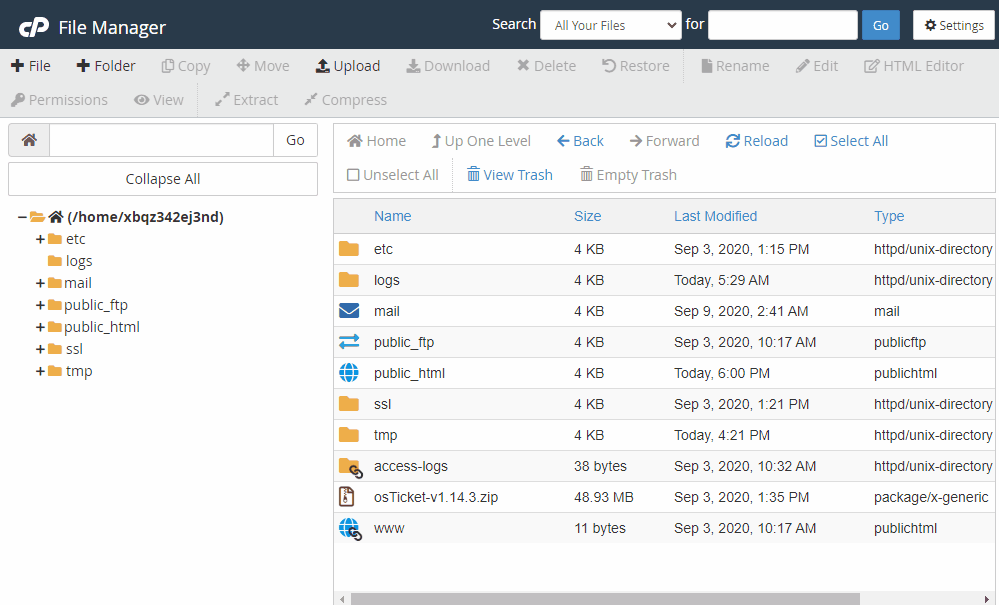The width and height of the screenshot is (999, 605).
Task: Expand the mail folder in tree
Action: [40, 283]
